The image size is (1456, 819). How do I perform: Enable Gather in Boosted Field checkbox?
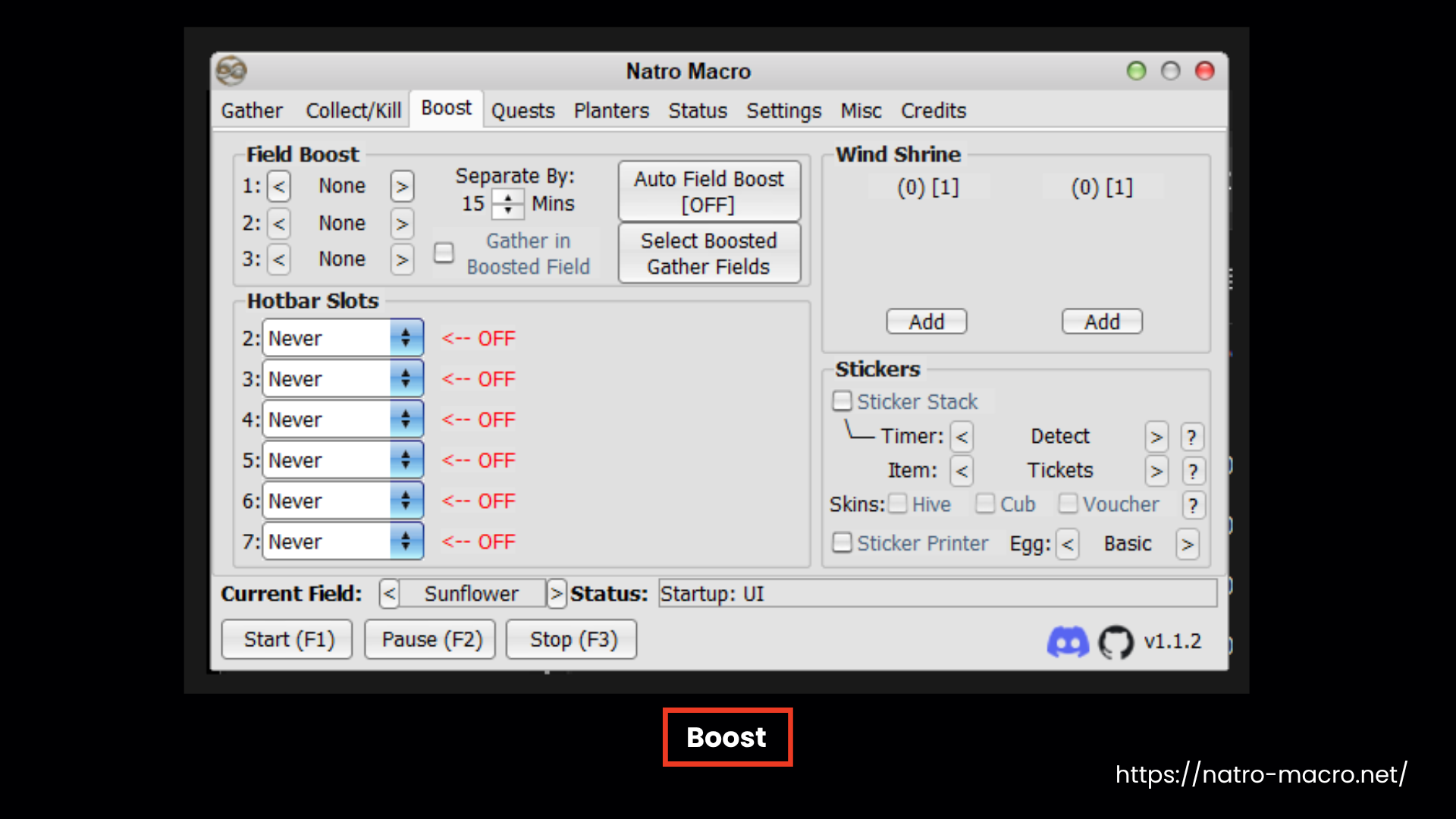444,253
